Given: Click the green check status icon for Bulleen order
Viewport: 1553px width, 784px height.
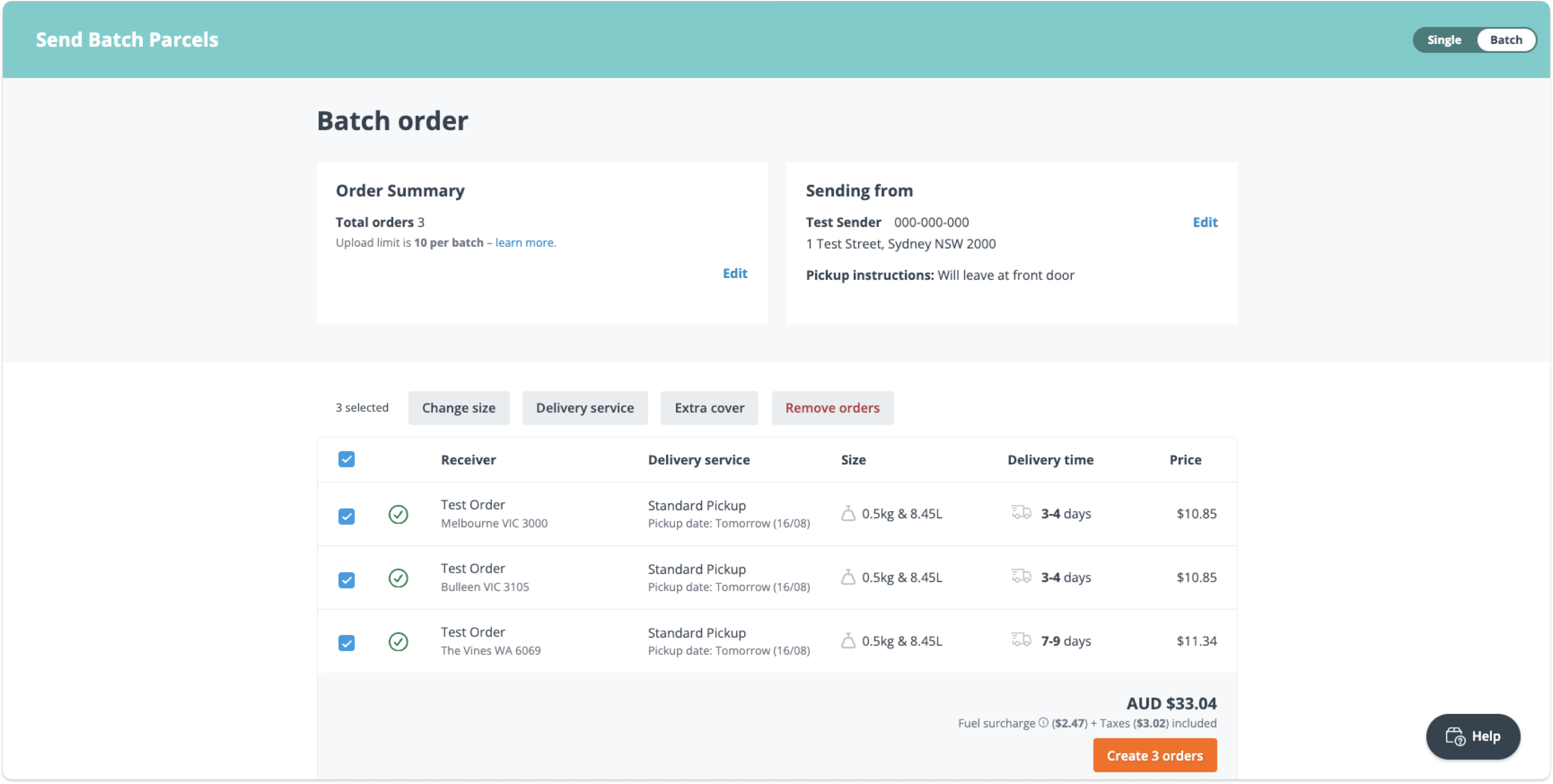Looking at the screenshot, I should [x=398, y=578].
